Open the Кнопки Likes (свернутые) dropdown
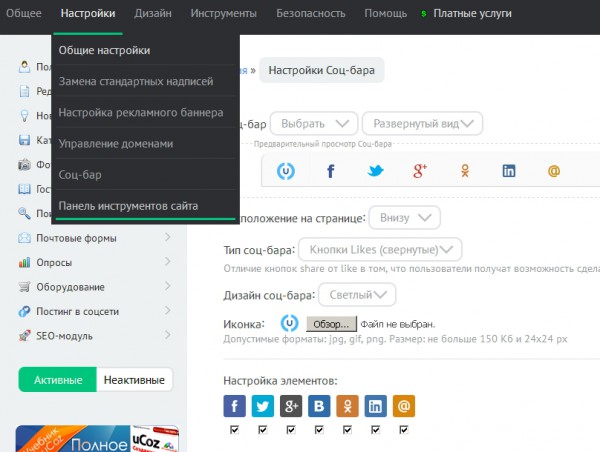The width and height of the screenshot is (600, 452). click(x=380, y=250)
